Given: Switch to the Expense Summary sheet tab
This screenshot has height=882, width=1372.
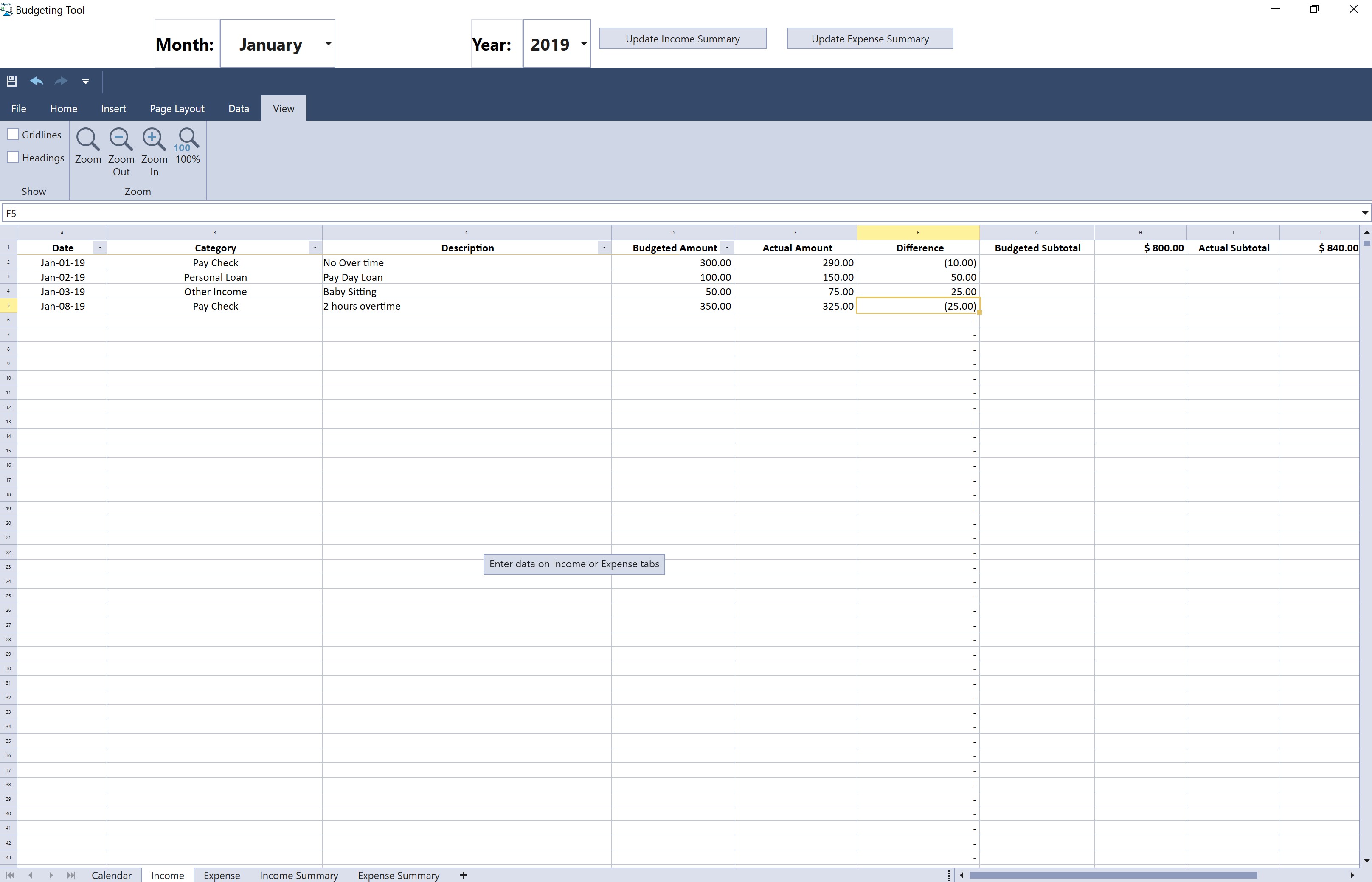Looking at the screenshot, I should tap(398, 875).
